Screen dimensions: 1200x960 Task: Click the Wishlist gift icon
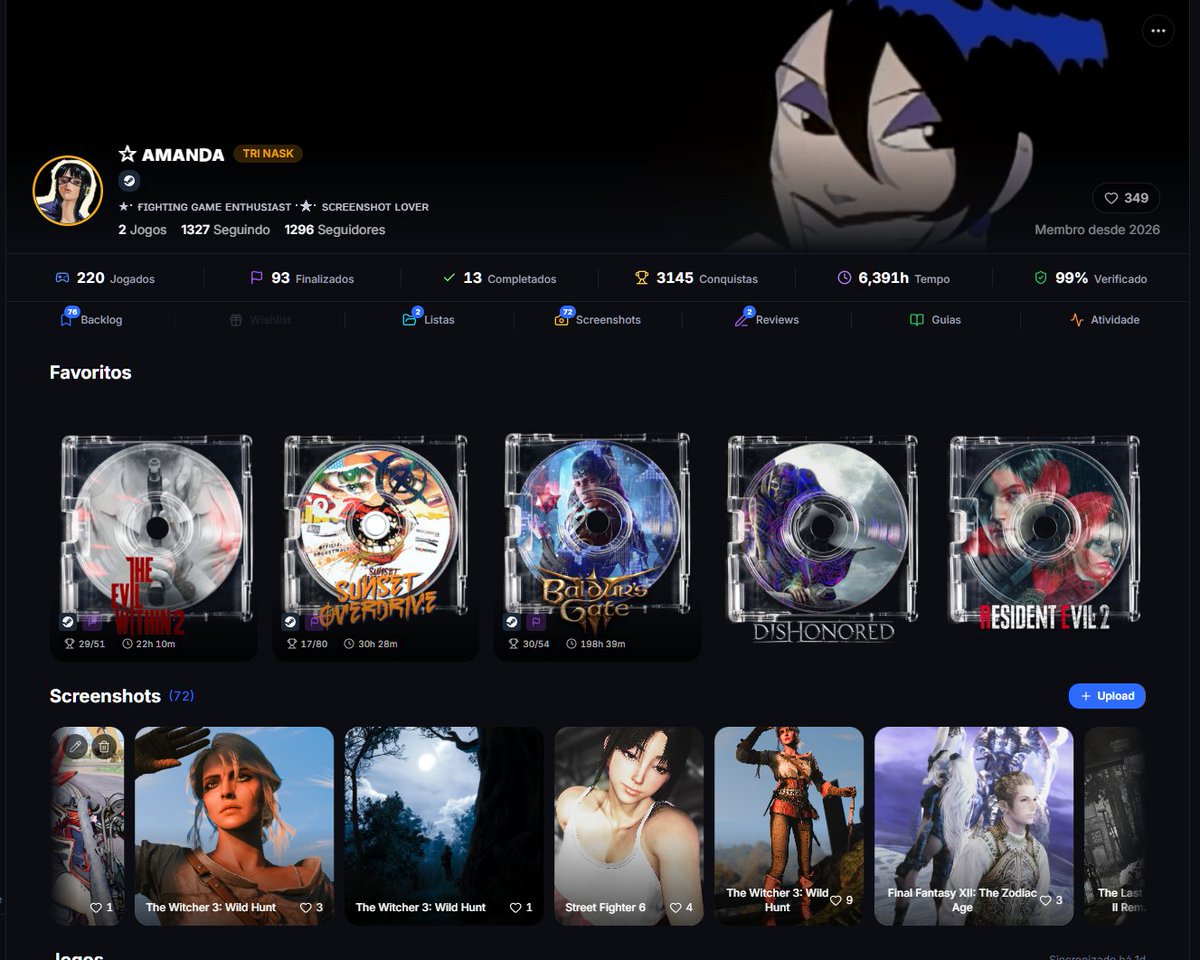[x=236, y=320]
